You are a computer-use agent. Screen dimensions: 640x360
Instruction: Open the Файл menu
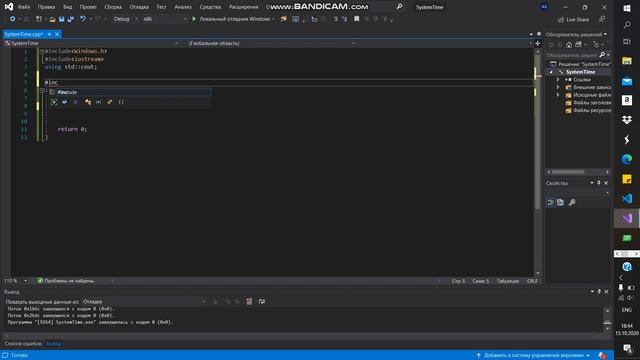(x=24, y=7)
